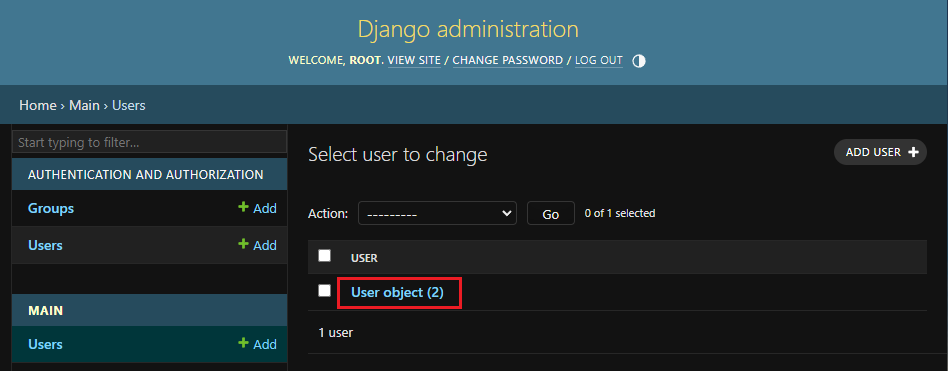
Task: Click the '1 user' count text
Action: [x=336, y=332]
